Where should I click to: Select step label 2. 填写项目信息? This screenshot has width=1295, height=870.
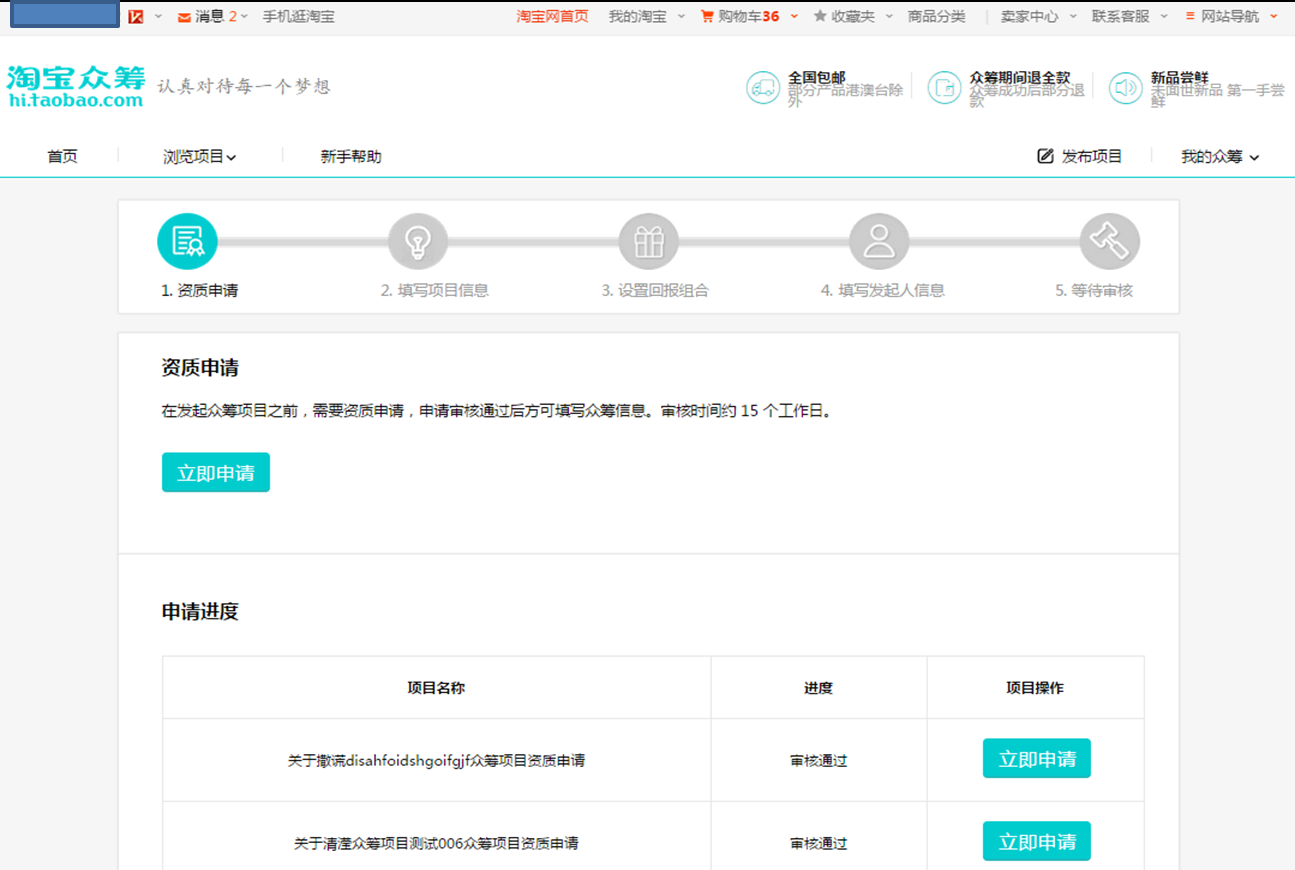(x=435, y=291)
